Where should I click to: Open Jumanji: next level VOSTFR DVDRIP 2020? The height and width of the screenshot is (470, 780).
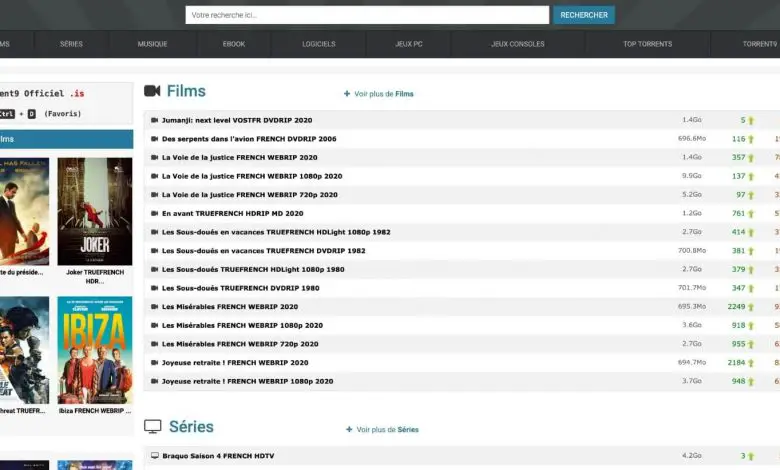tap(237, 120)
